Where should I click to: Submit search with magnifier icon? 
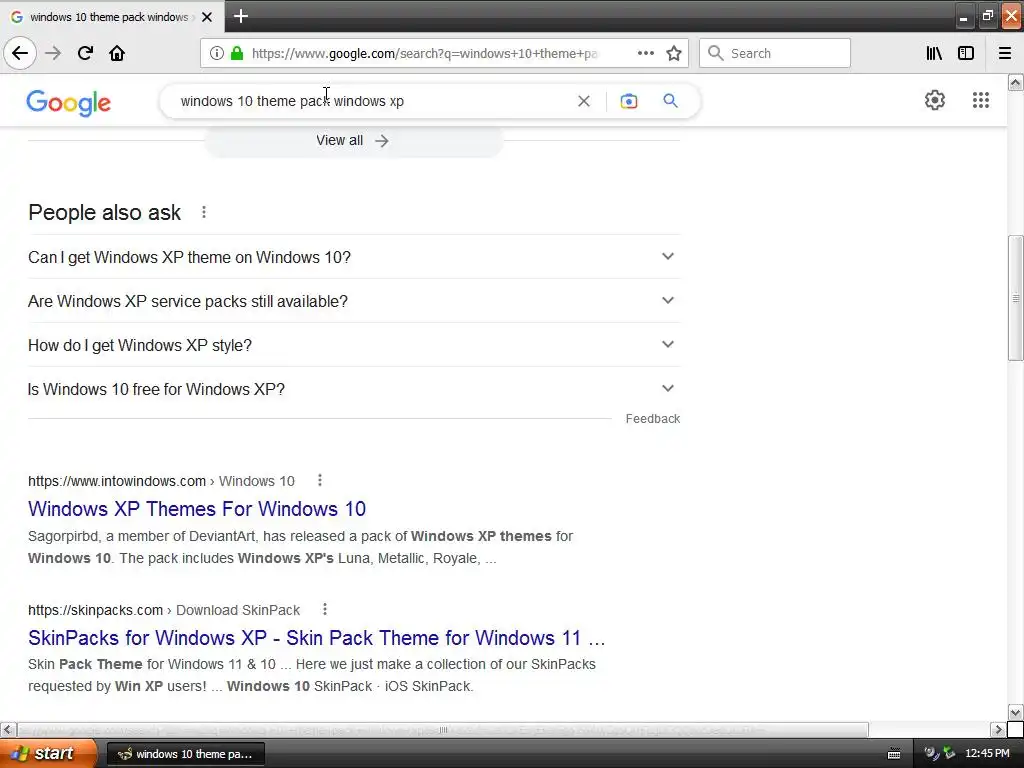click(671, 101)
